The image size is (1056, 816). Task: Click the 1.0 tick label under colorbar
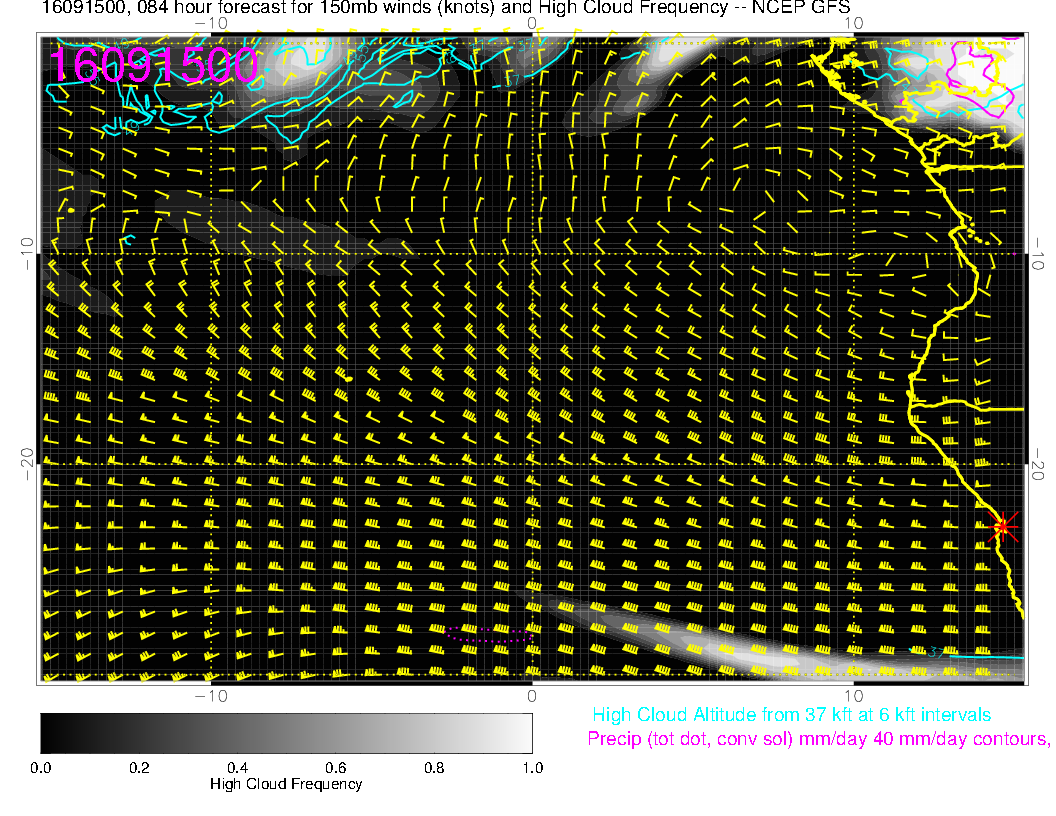click(x=531, y=768)
